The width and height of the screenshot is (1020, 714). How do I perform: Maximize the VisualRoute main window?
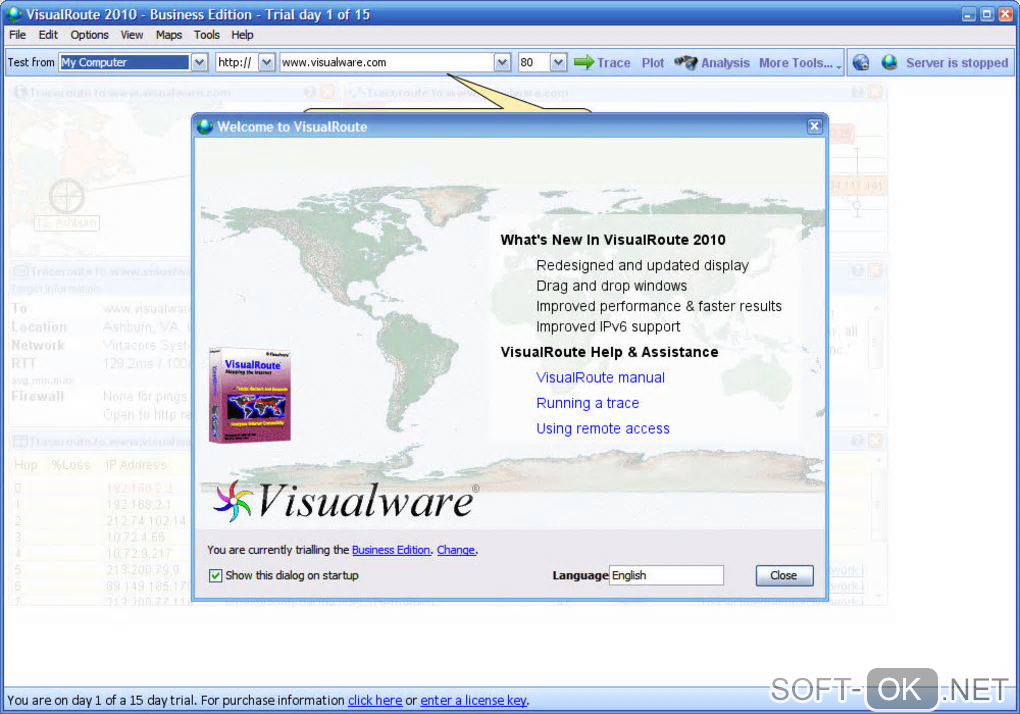[x=987, y=14]
